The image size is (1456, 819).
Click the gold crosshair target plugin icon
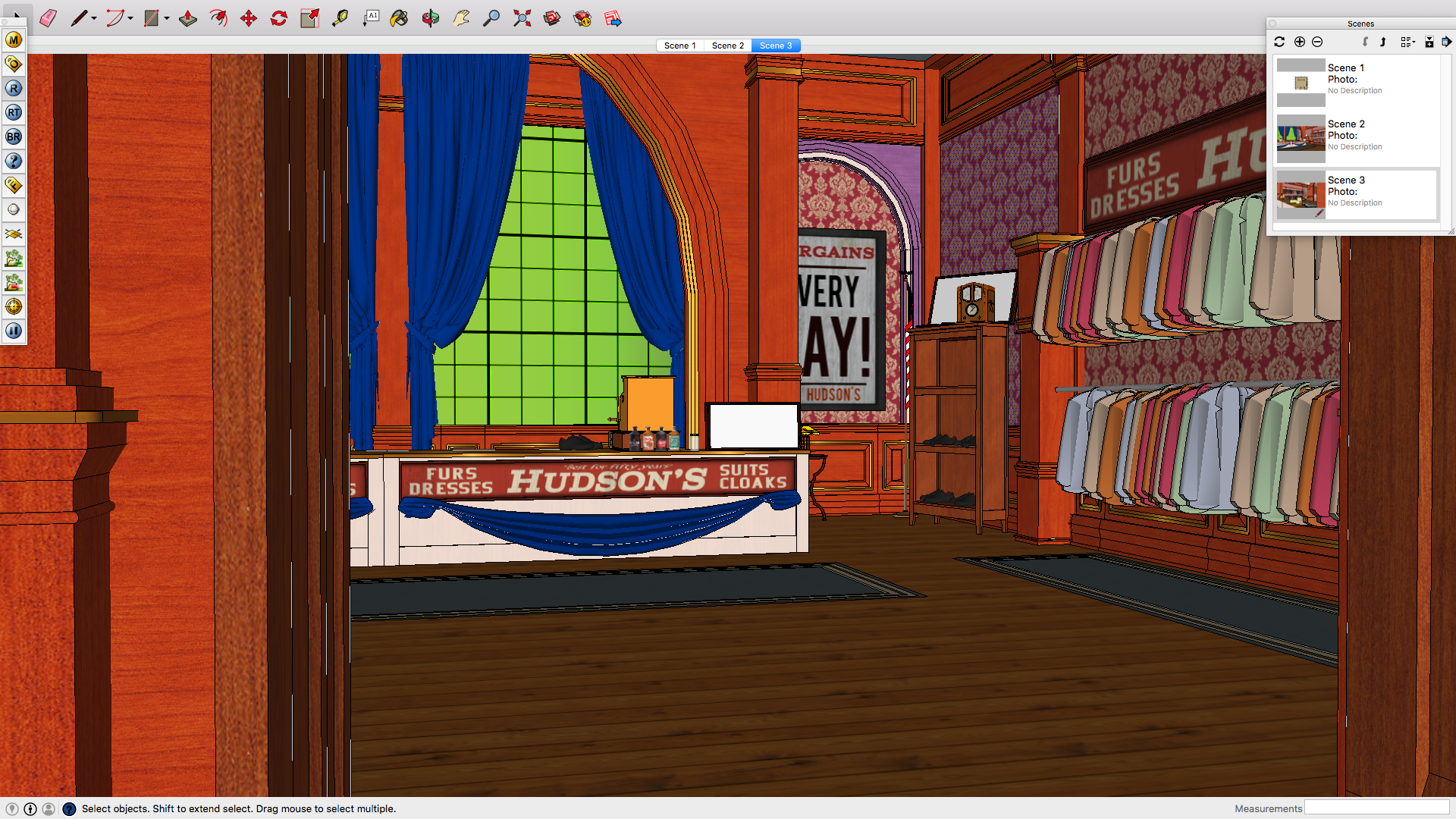[x=14, y=306]
